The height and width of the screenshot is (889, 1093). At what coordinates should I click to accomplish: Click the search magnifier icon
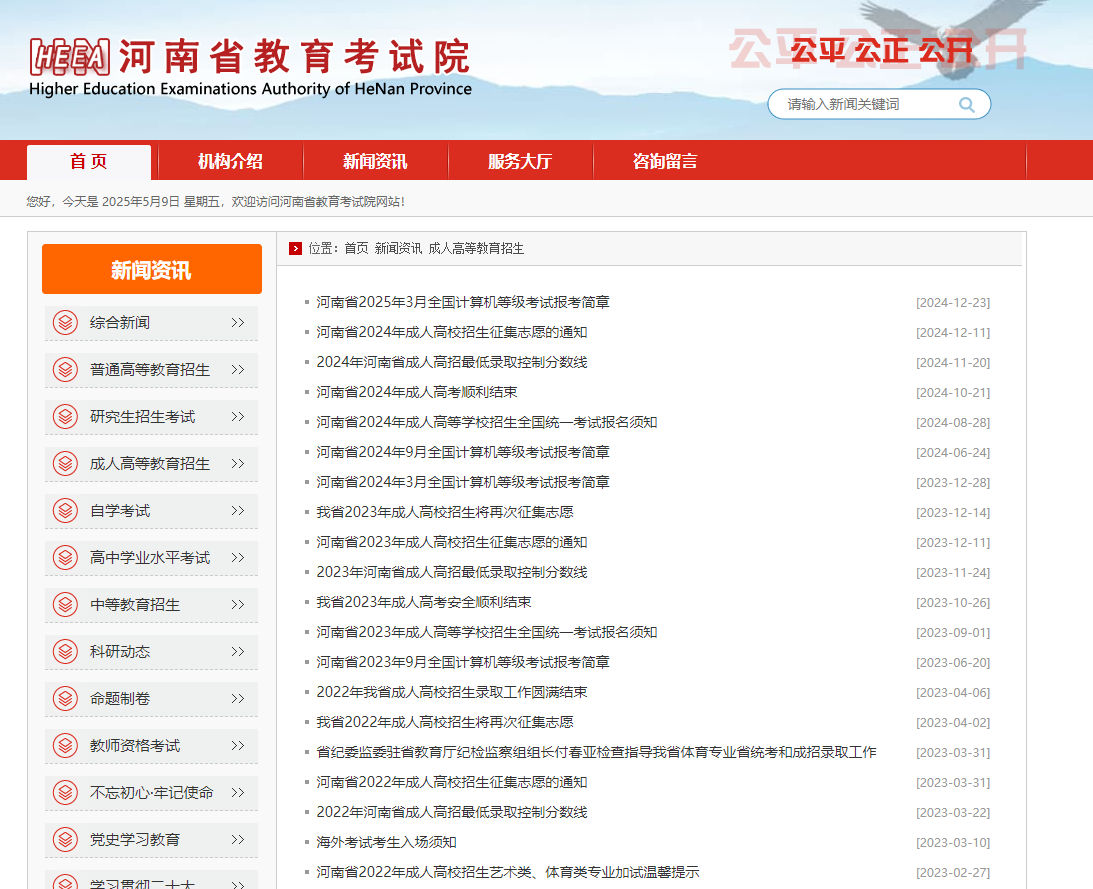(965, 104)
